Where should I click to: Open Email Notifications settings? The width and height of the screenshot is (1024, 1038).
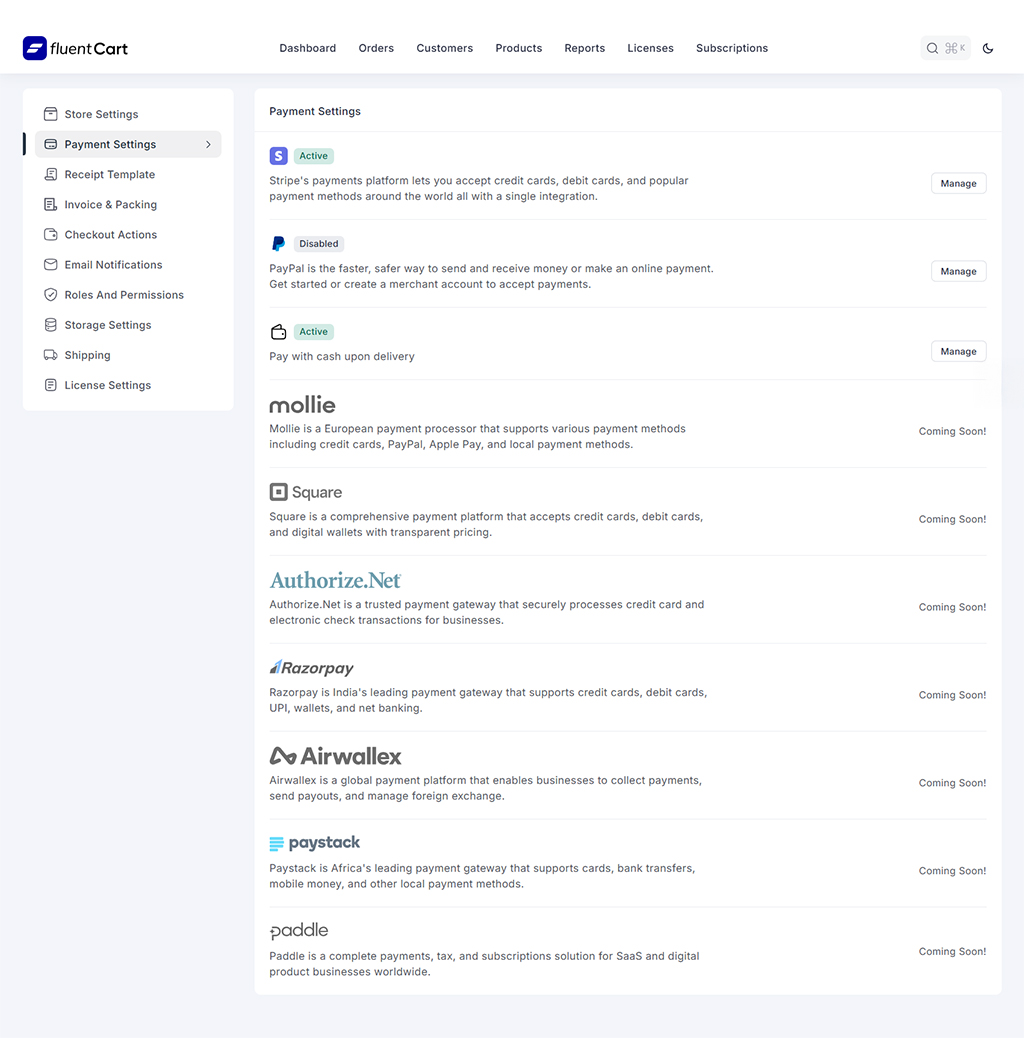128,265
